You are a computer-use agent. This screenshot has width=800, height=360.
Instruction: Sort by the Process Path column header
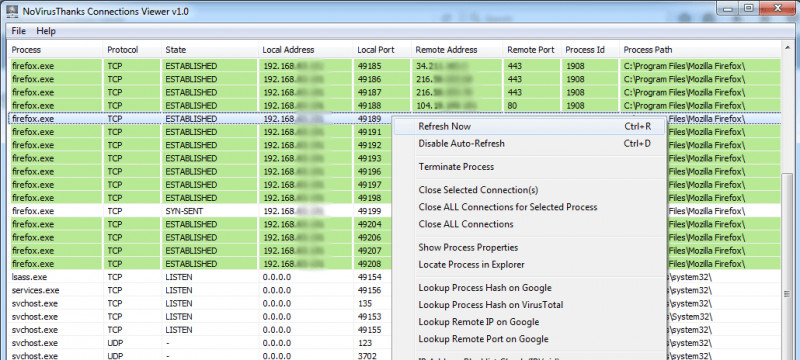[700, 50]
